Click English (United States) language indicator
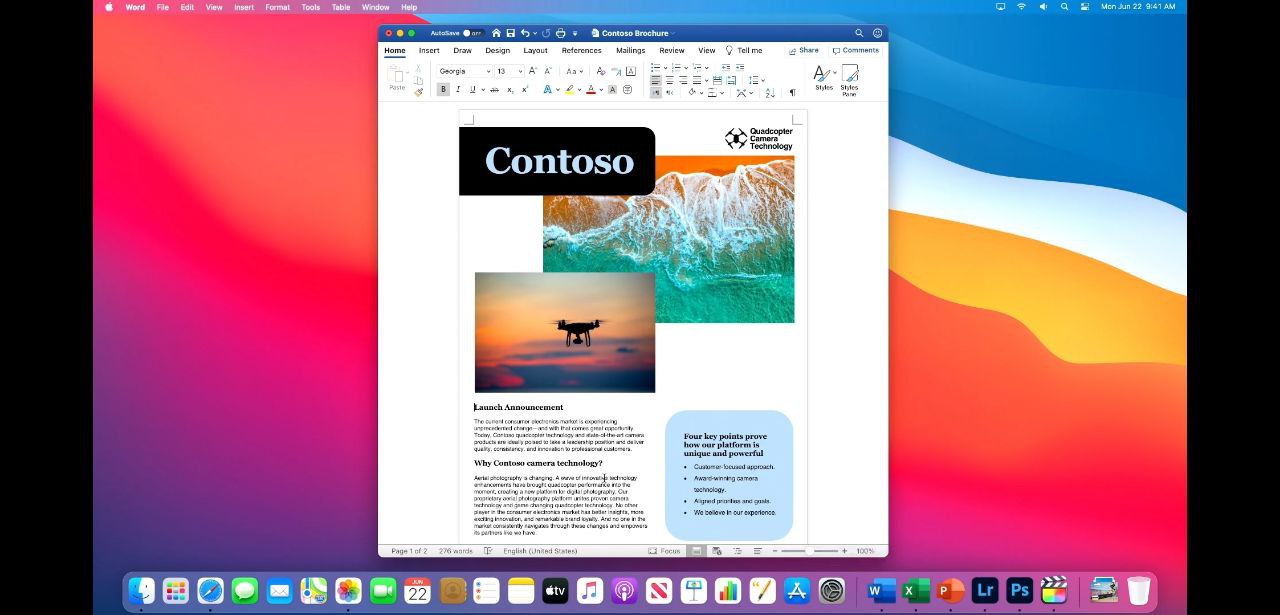 coord(540,551)
